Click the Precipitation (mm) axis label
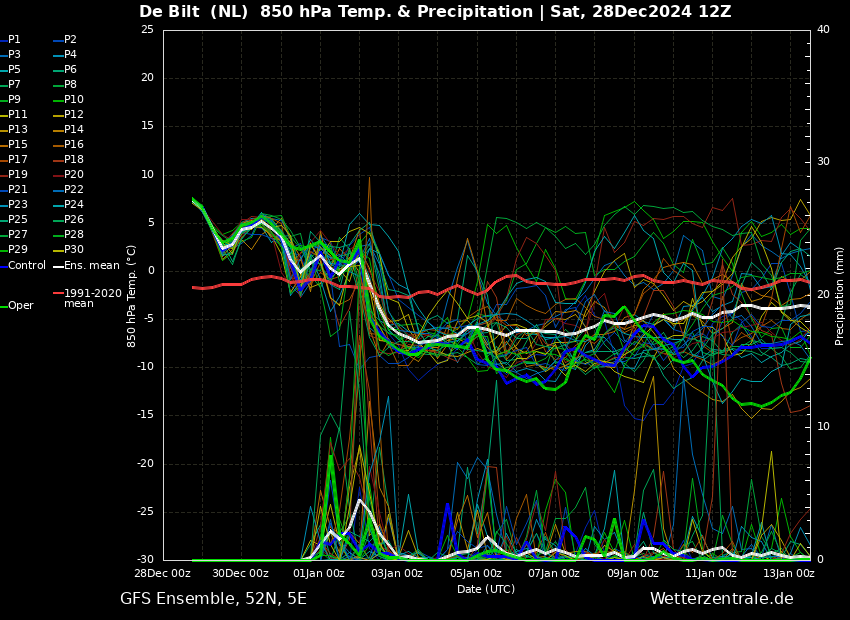 pyautogui.click(x=840, y=295)
